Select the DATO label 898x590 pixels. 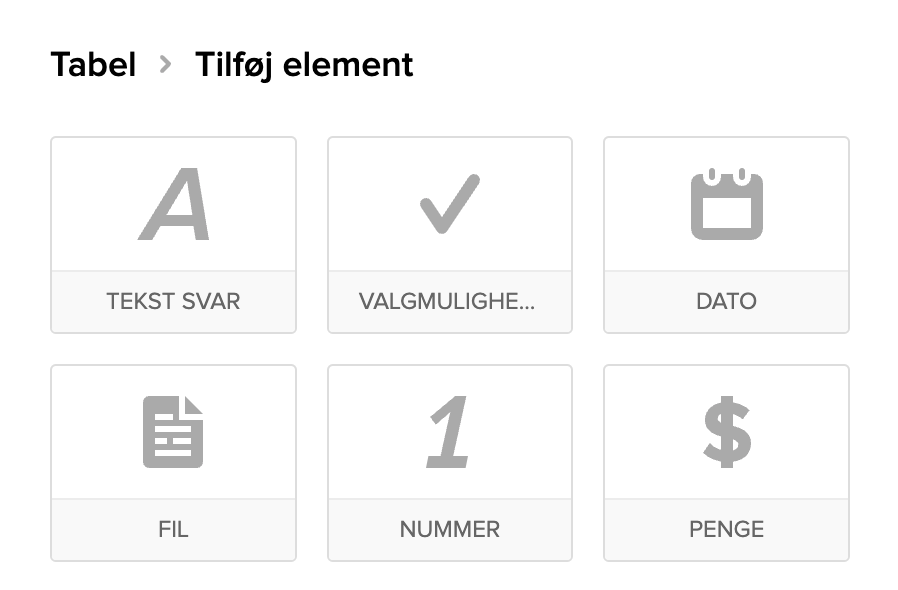click(x=726, y=301)
